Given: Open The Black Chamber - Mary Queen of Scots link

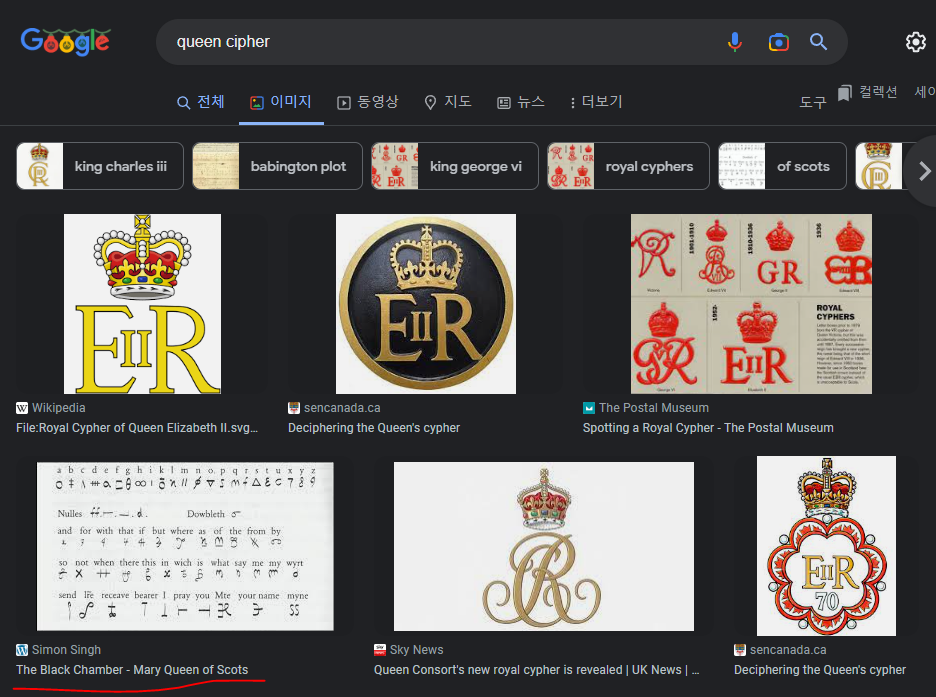Looking at the screenshot, I should click(132, 670).
